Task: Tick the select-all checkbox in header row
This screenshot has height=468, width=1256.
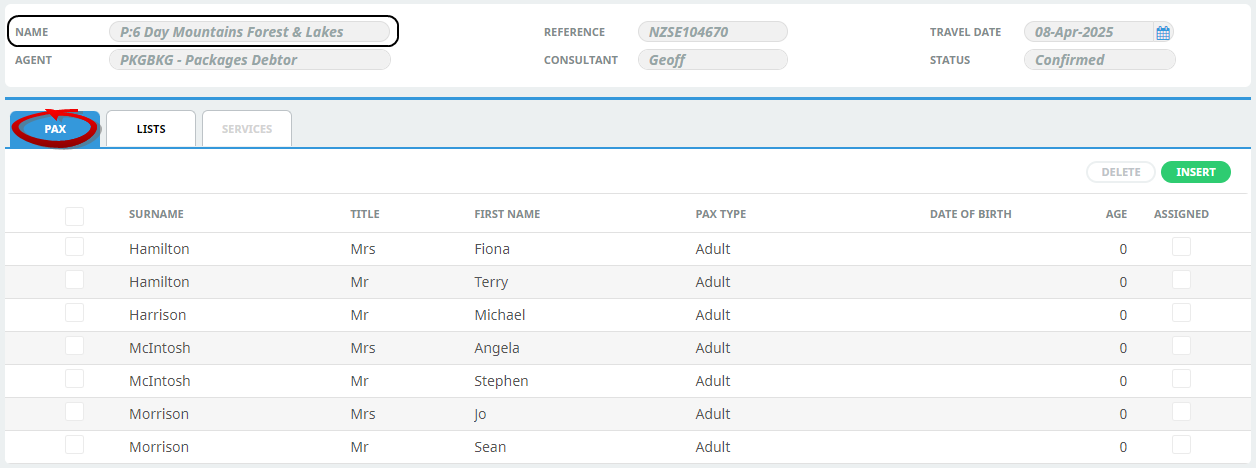Action: pos(74,215)
